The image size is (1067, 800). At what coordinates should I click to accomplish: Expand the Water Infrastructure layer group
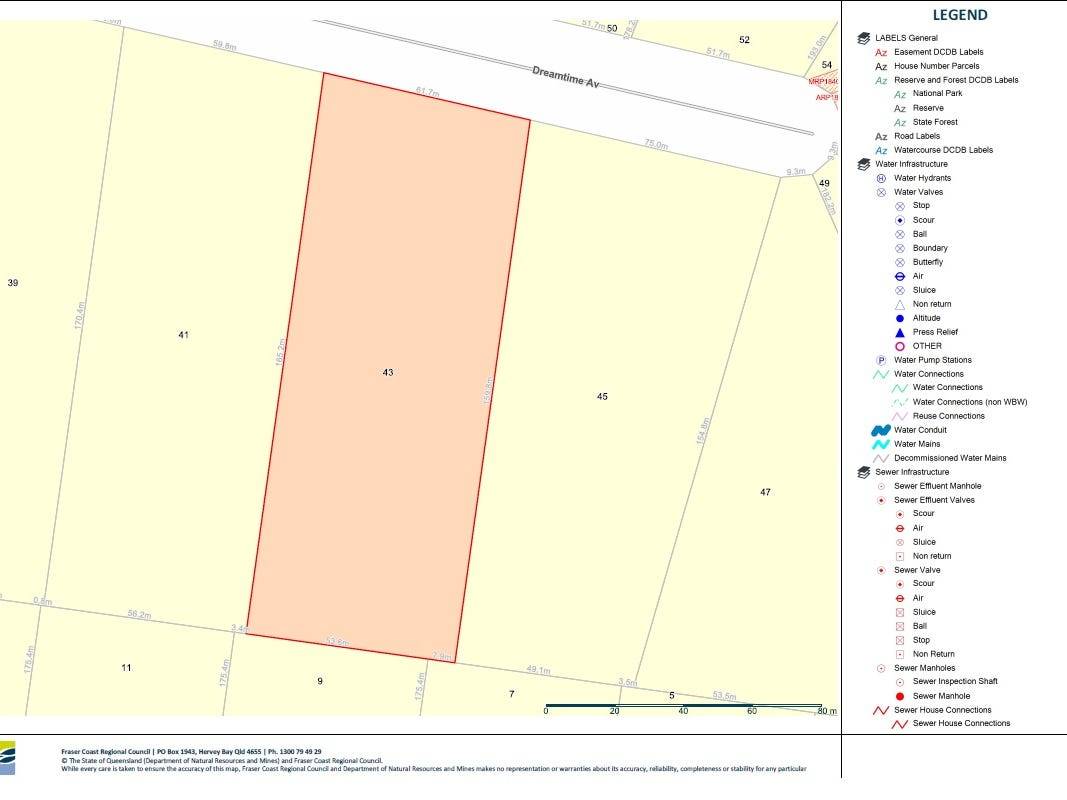pos(864,164)
